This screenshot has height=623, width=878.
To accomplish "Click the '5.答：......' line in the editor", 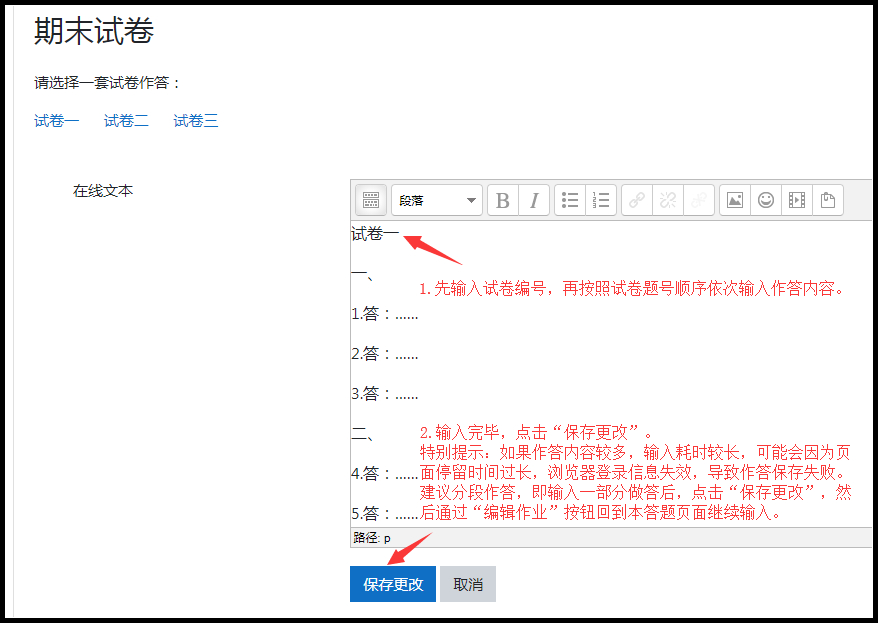I will pos(385,513).
